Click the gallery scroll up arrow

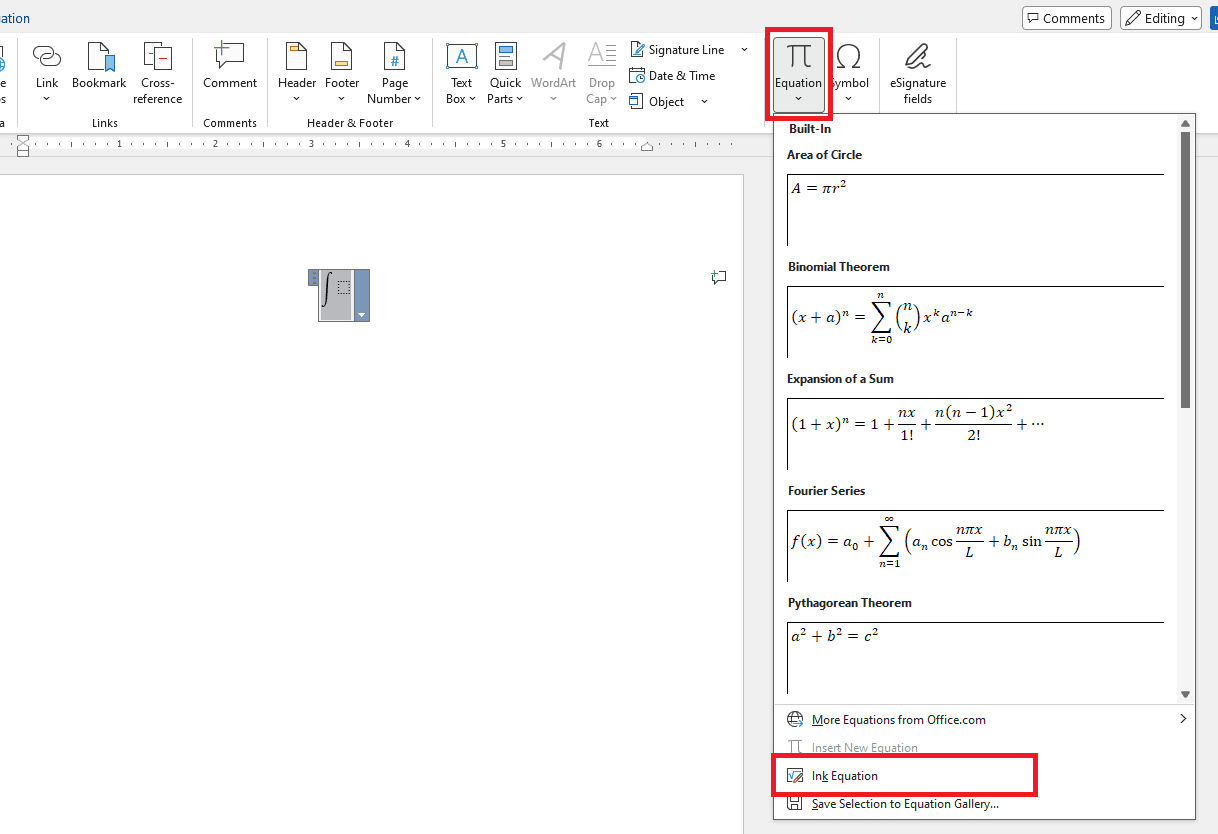tap(1186, 124)
